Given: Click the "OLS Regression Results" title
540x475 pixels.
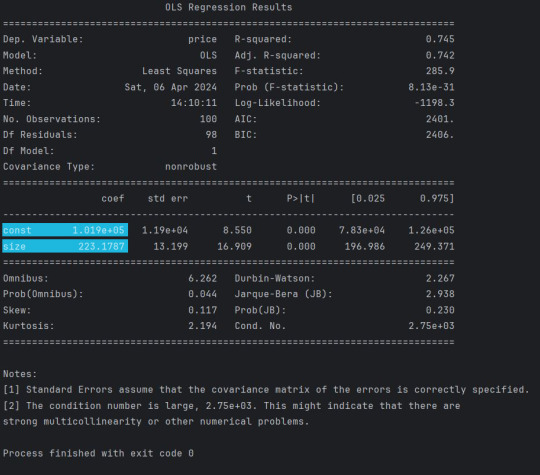Looking at the screenshot, I should coord(228,7).
